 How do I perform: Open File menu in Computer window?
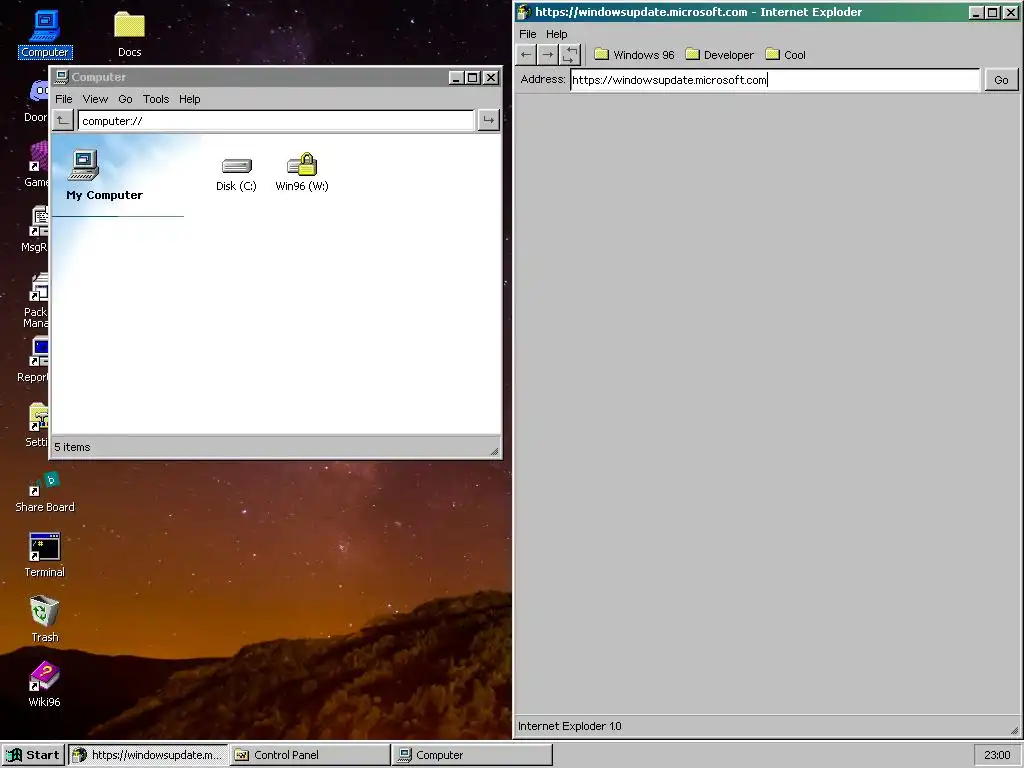pyautogui.click(x=63, y=99)
